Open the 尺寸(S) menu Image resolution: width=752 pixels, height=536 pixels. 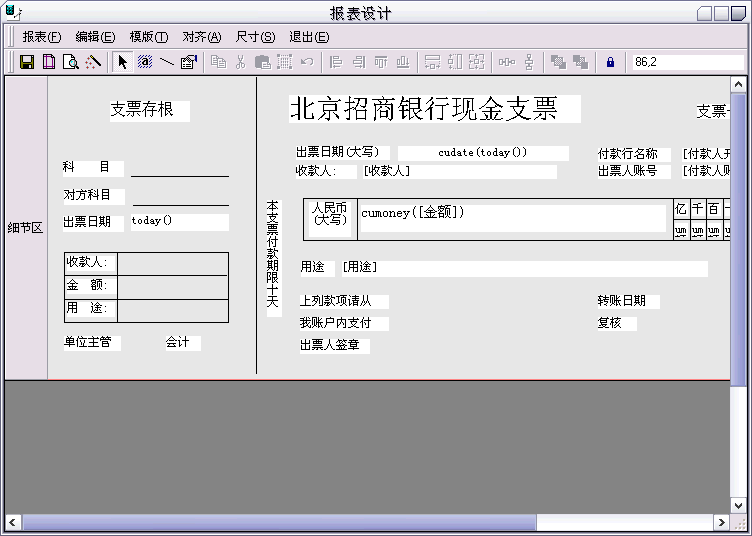[x=255, y=37]
